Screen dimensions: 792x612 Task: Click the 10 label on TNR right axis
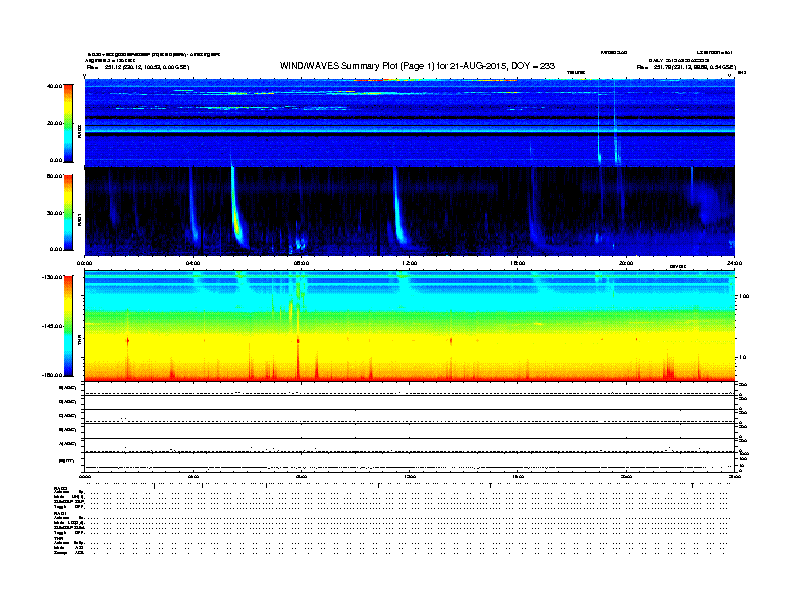pyautogui.click(x=743, y=357)
